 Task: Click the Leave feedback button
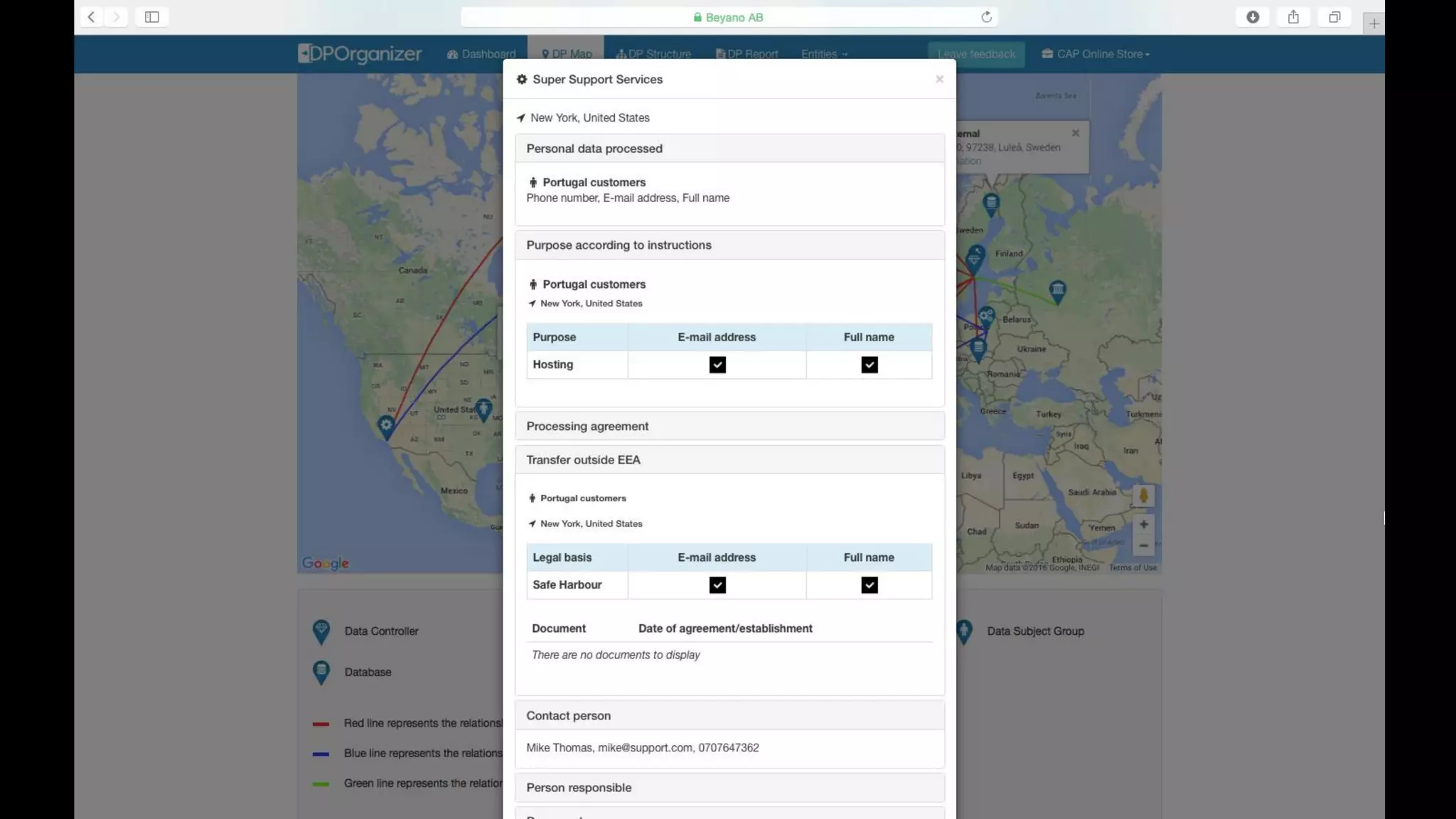[x=976, y=54]
